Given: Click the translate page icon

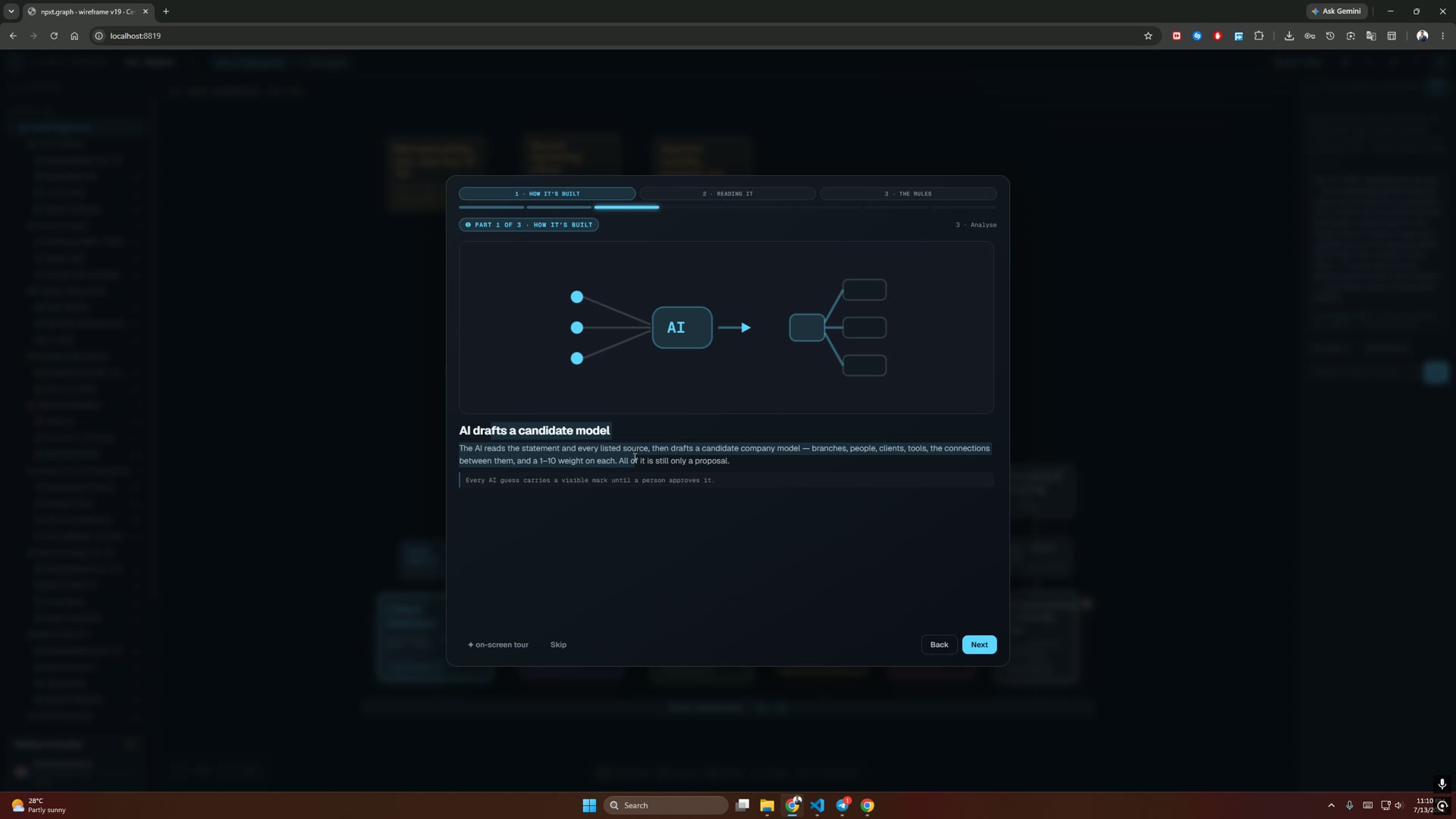Looking at the screenshot, I should tap(1371, 36).
